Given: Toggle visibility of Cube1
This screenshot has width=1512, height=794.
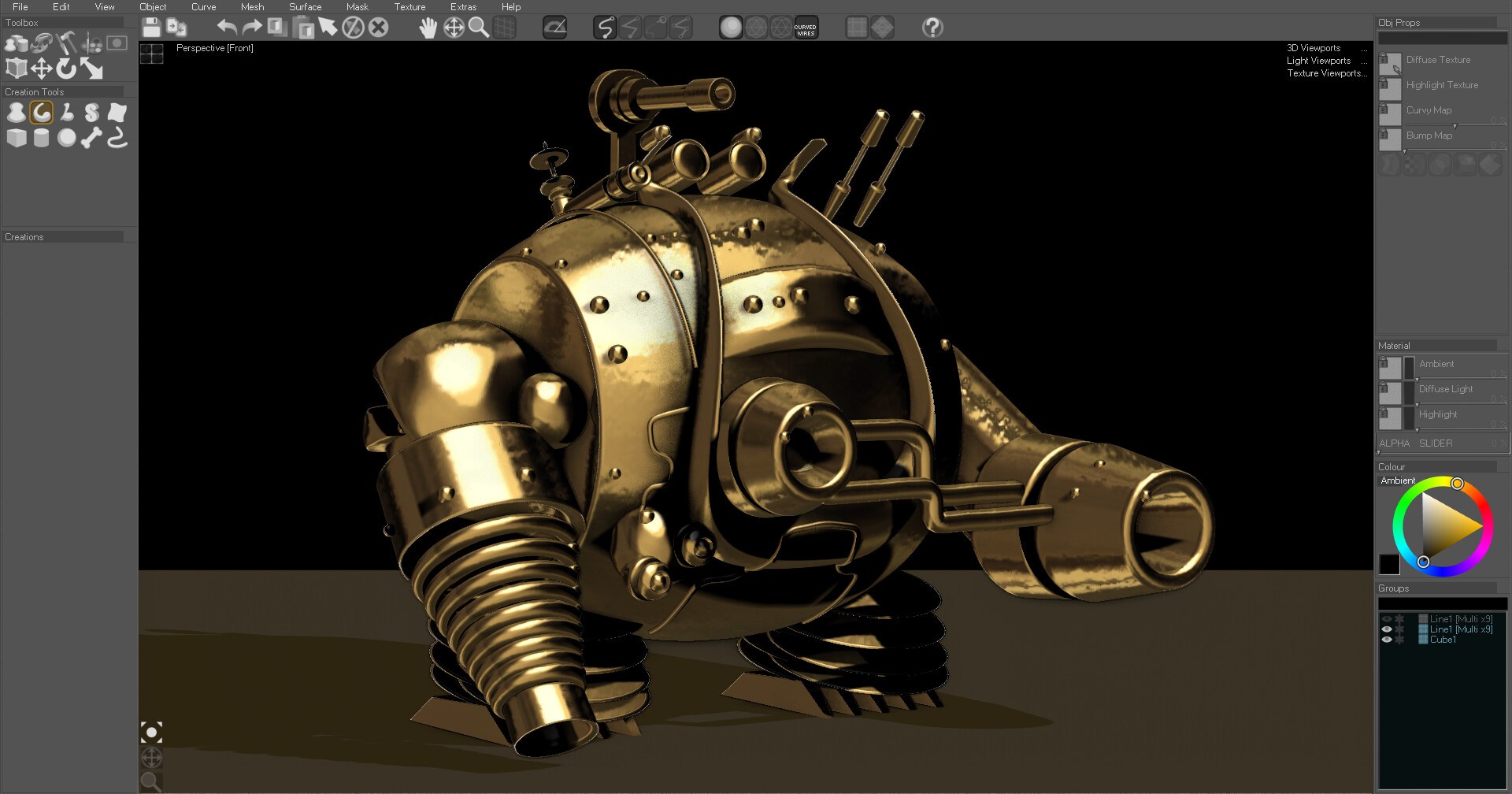Looking at the screenshot, I should (x=1387, y=639).
